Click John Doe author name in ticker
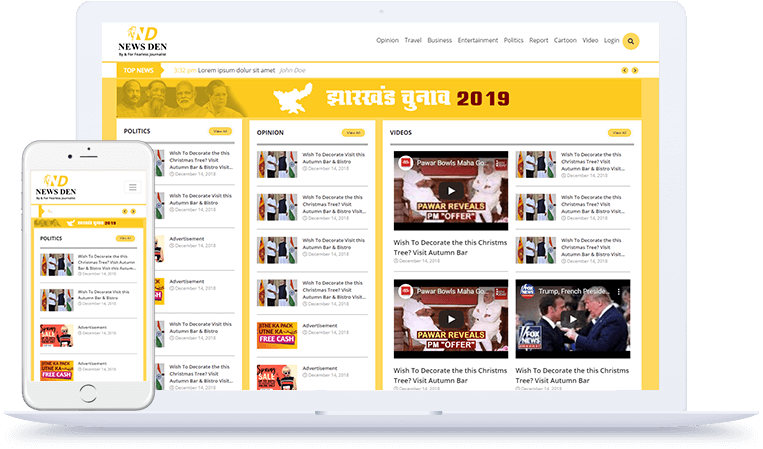 [x=292, y=71]
